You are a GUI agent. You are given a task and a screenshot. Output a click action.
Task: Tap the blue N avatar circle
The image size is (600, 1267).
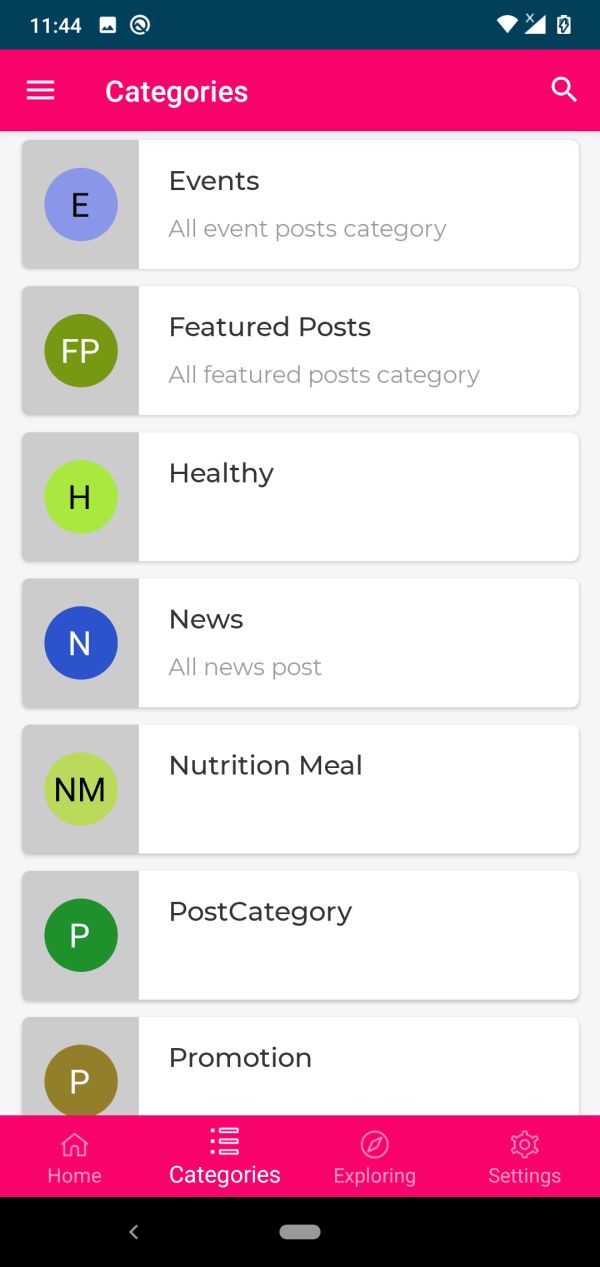point(81,643)
